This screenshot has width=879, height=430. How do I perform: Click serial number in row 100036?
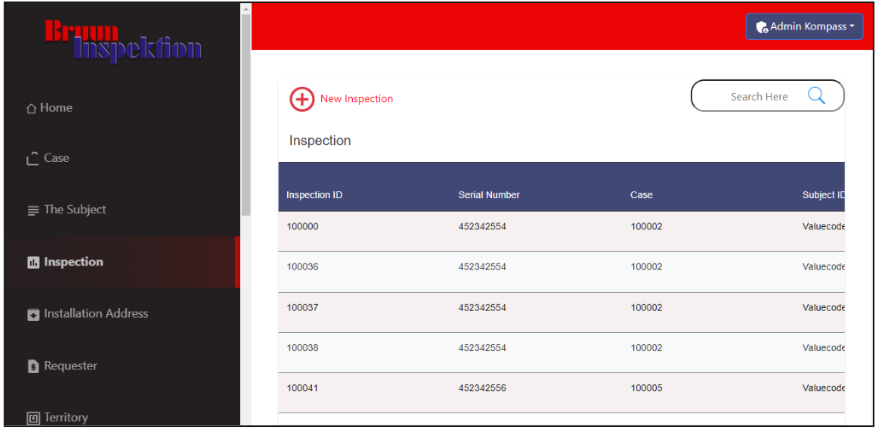pos(482,267)
